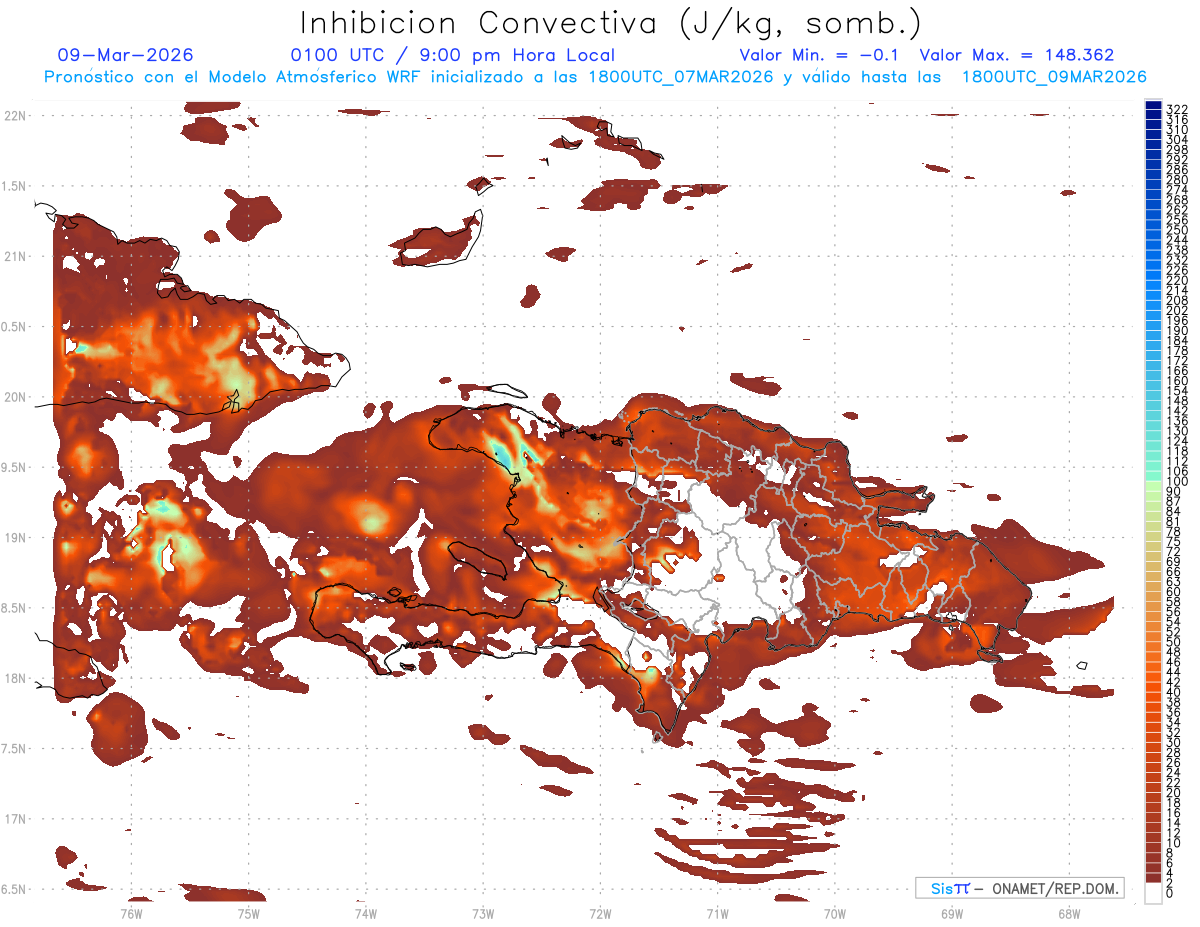Viewport: 1200px width, 927px height.
Task: Click the 75W longitude label
Action: (x=248, y=913)
